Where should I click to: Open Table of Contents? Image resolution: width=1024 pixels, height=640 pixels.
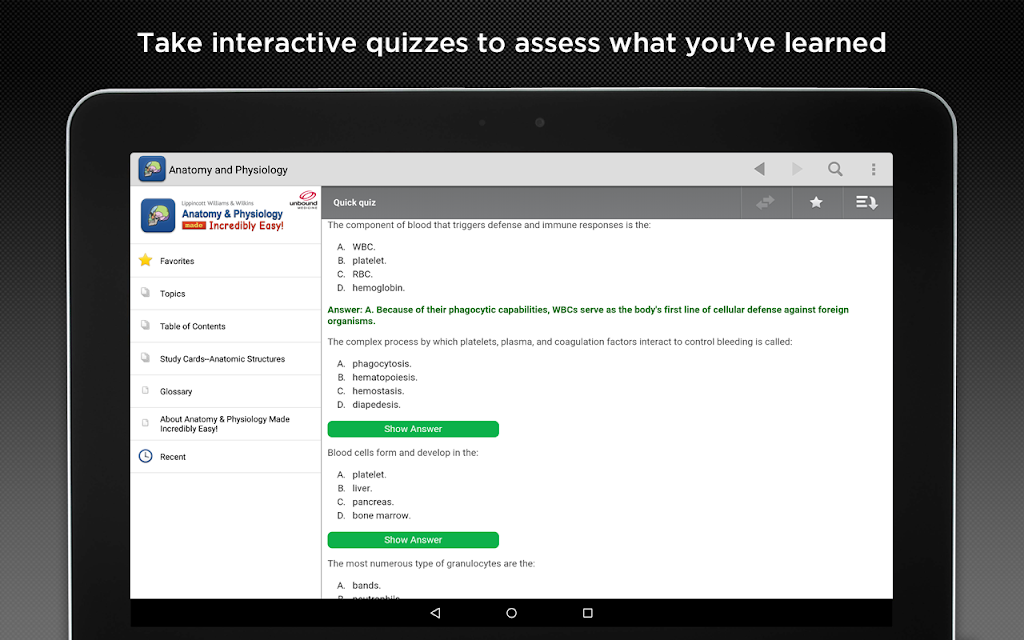[x=225, y=326]
